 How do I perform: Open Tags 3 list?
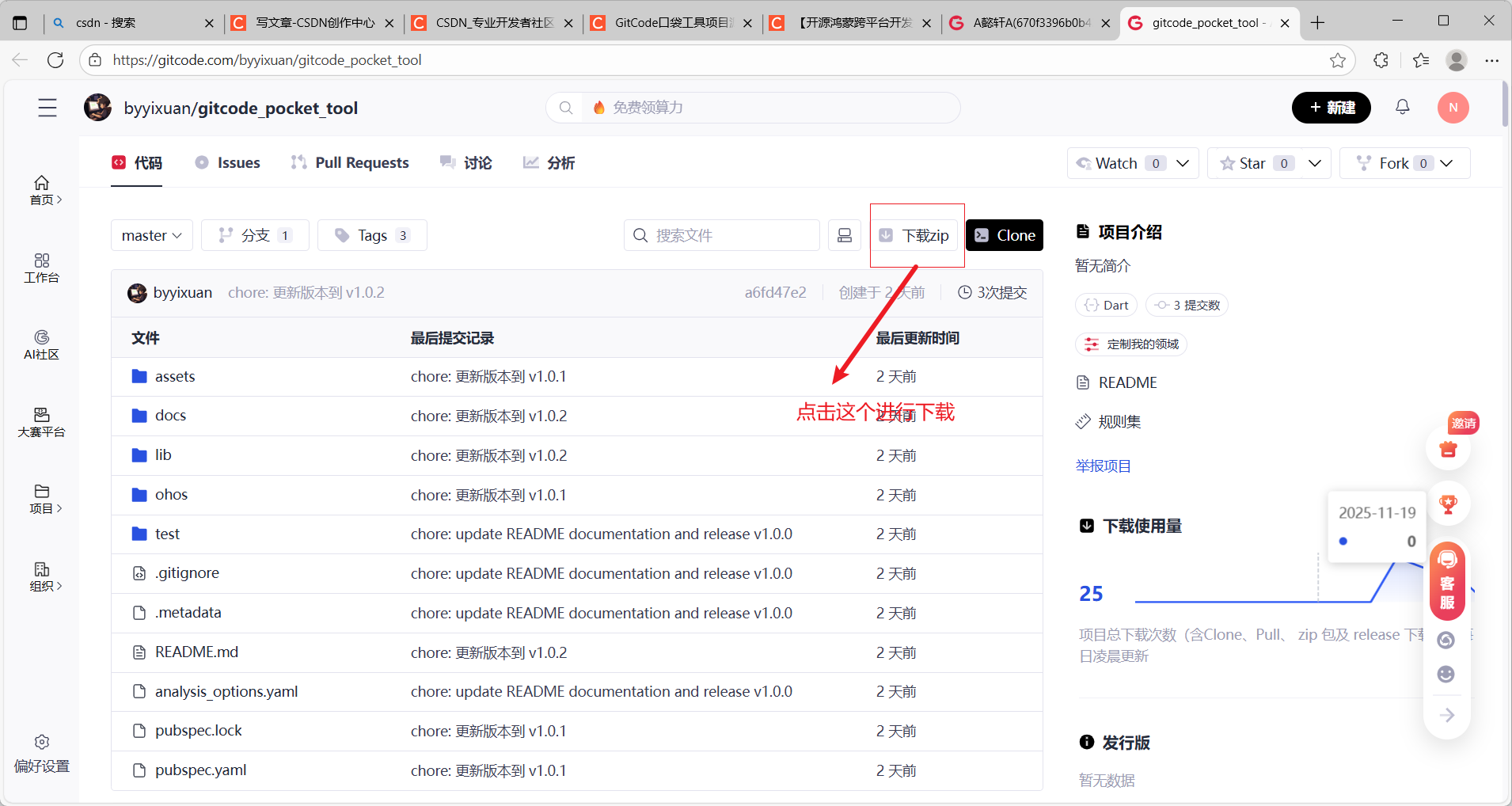pos(372,235)
